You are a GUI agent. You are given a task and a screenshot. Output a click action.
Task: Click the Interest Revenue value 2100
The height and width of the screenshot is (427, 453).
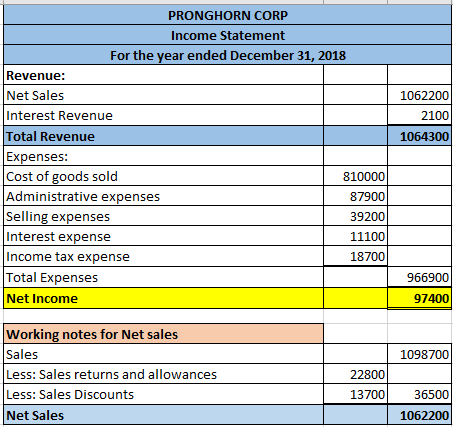419,115
